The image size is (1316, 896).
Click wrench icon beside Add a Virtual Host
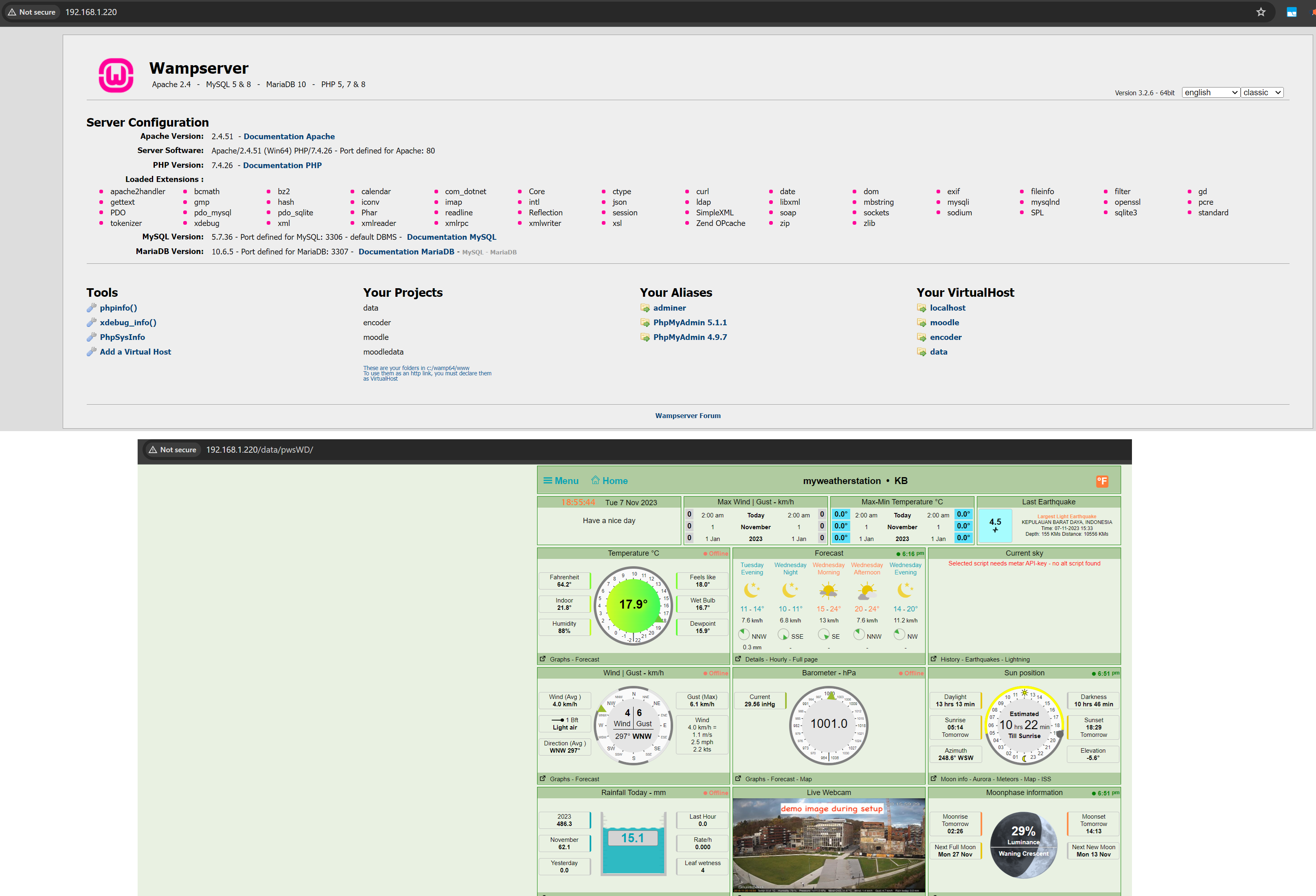tap(91, 352)
